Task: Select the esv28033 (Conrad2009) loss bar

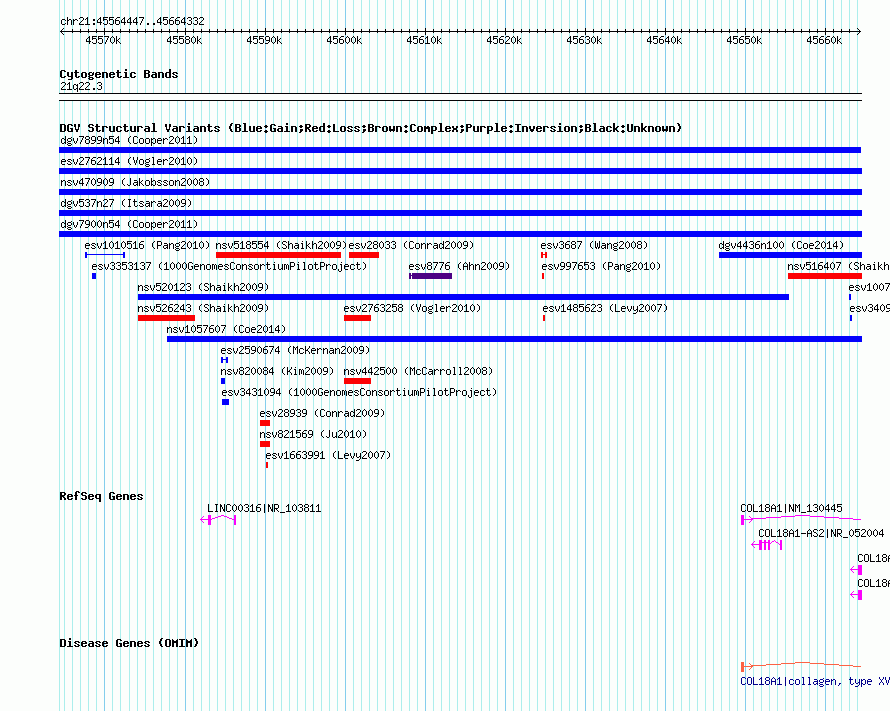Action: (x=364, y=255)
